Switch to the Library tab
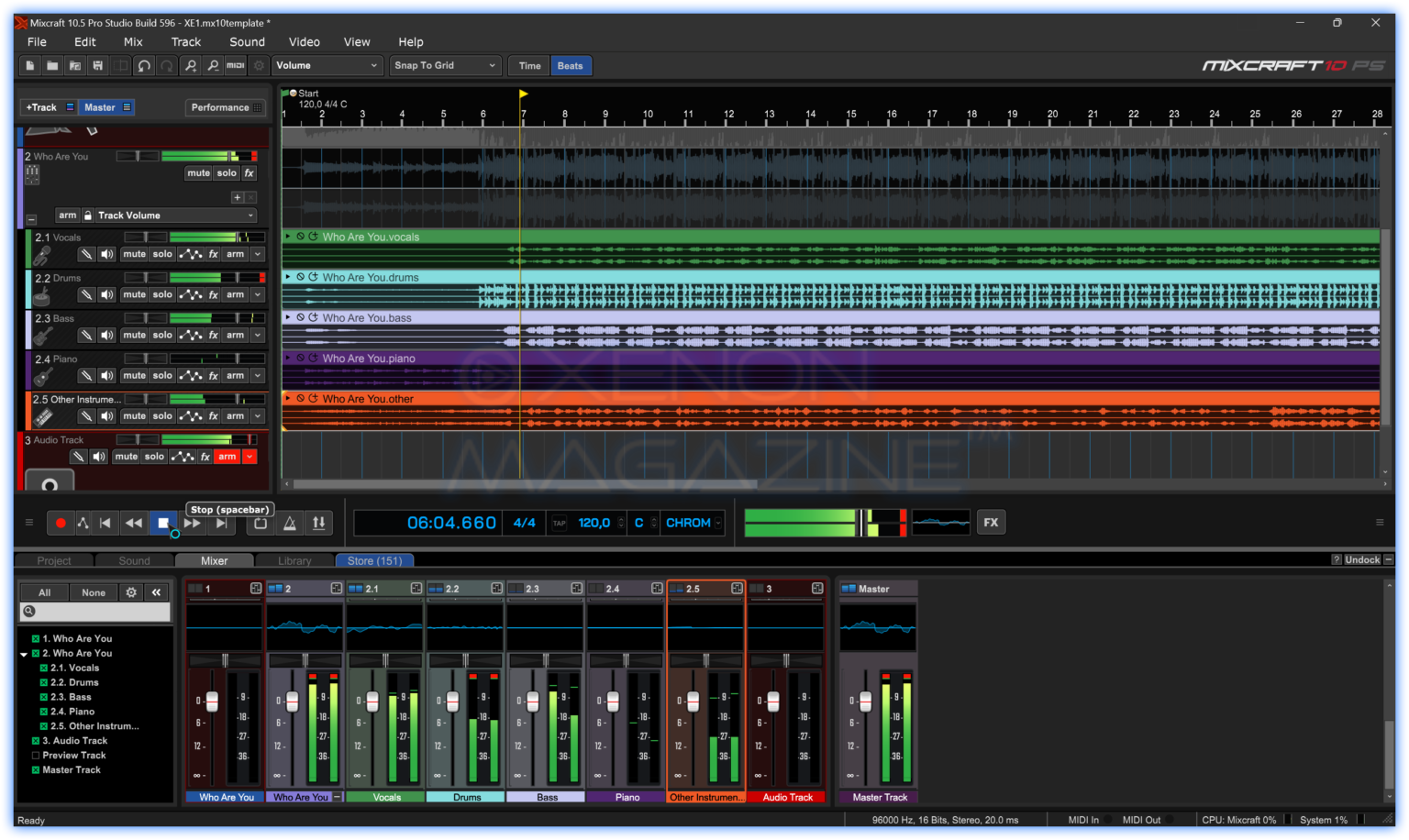The height and width of the screenshot is (840, 1409). pyautogui.click(x=294, y=559)
